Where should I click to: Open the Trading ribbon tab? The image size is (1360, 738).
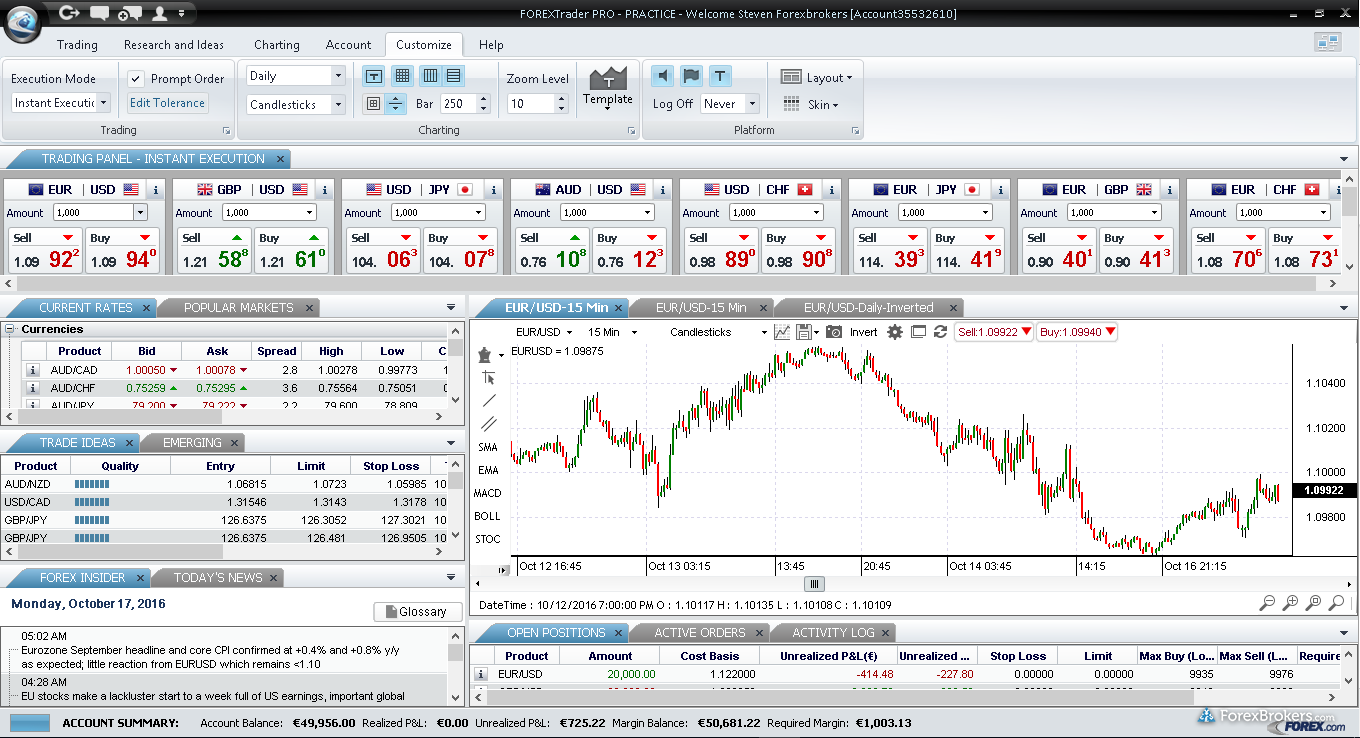tap(77, 45)
